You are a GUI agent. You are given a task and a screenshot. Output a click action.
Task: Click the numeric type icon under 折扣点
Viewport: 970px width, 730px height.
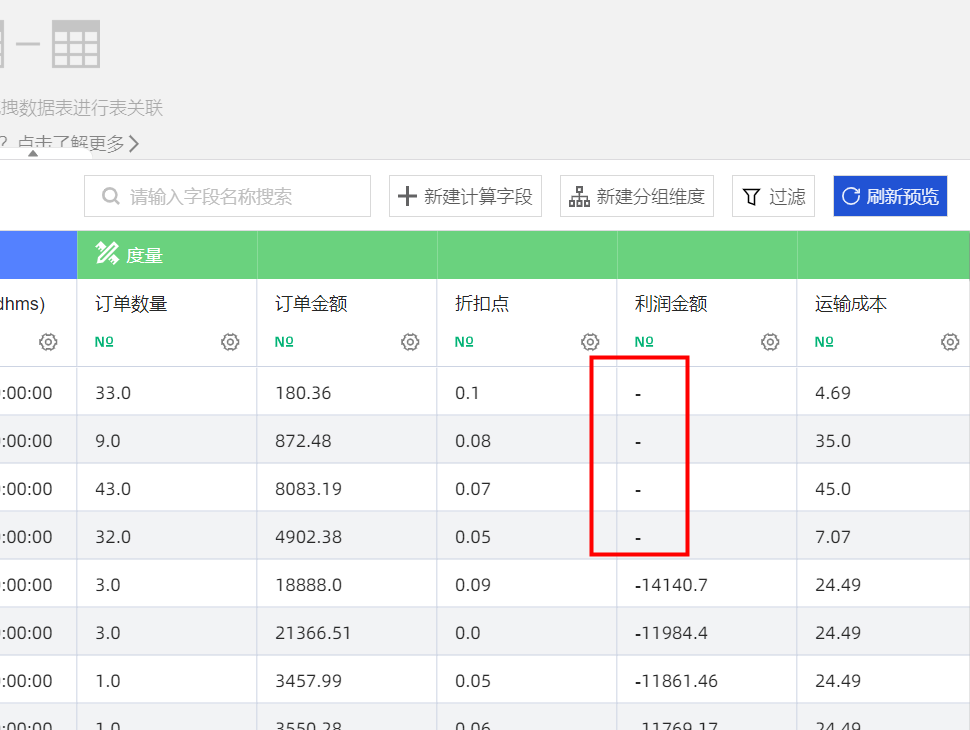[464, 342]
